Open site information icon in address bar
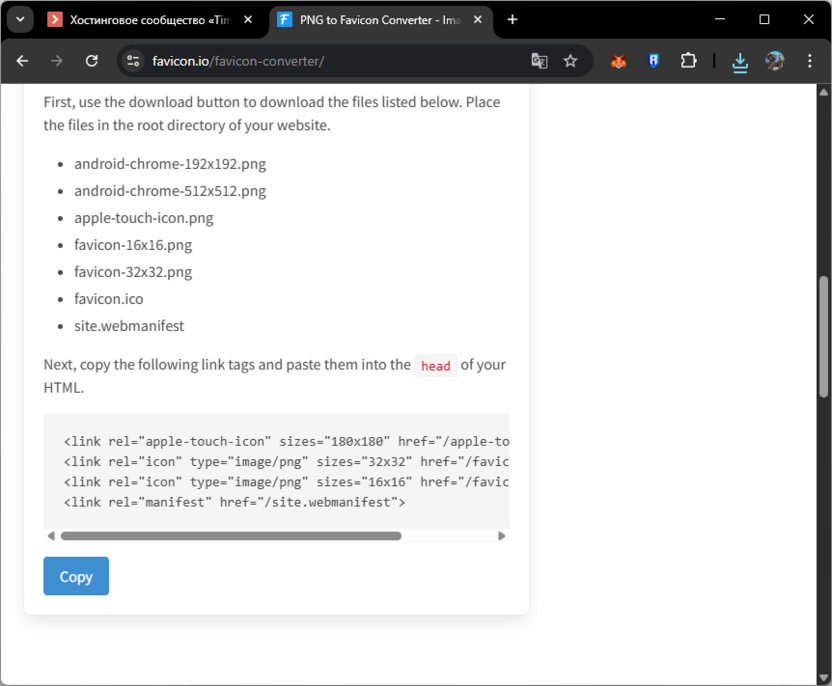This screenshot has width=832, height=686. (x=133, y=61)
